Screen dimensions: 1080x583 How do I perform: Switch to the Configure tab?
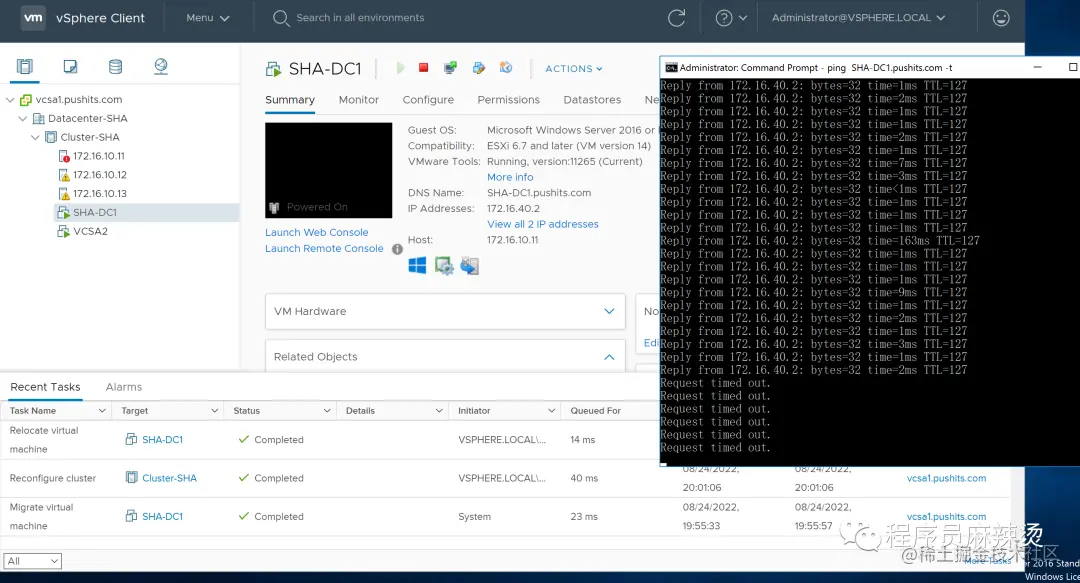[428, 100]
